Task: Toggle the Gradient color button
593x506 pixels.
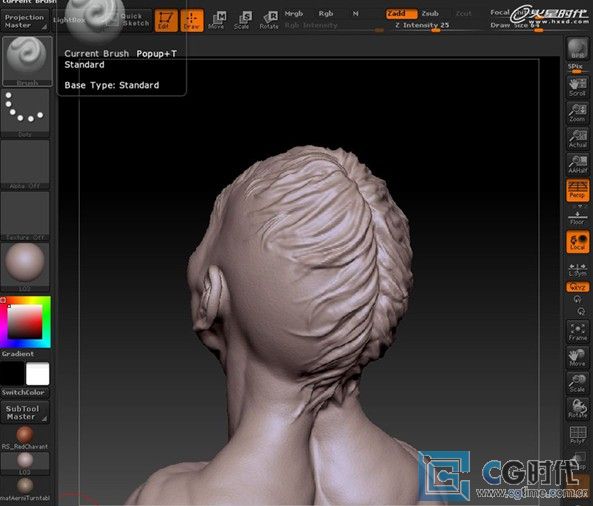Action: coord(18,354)
